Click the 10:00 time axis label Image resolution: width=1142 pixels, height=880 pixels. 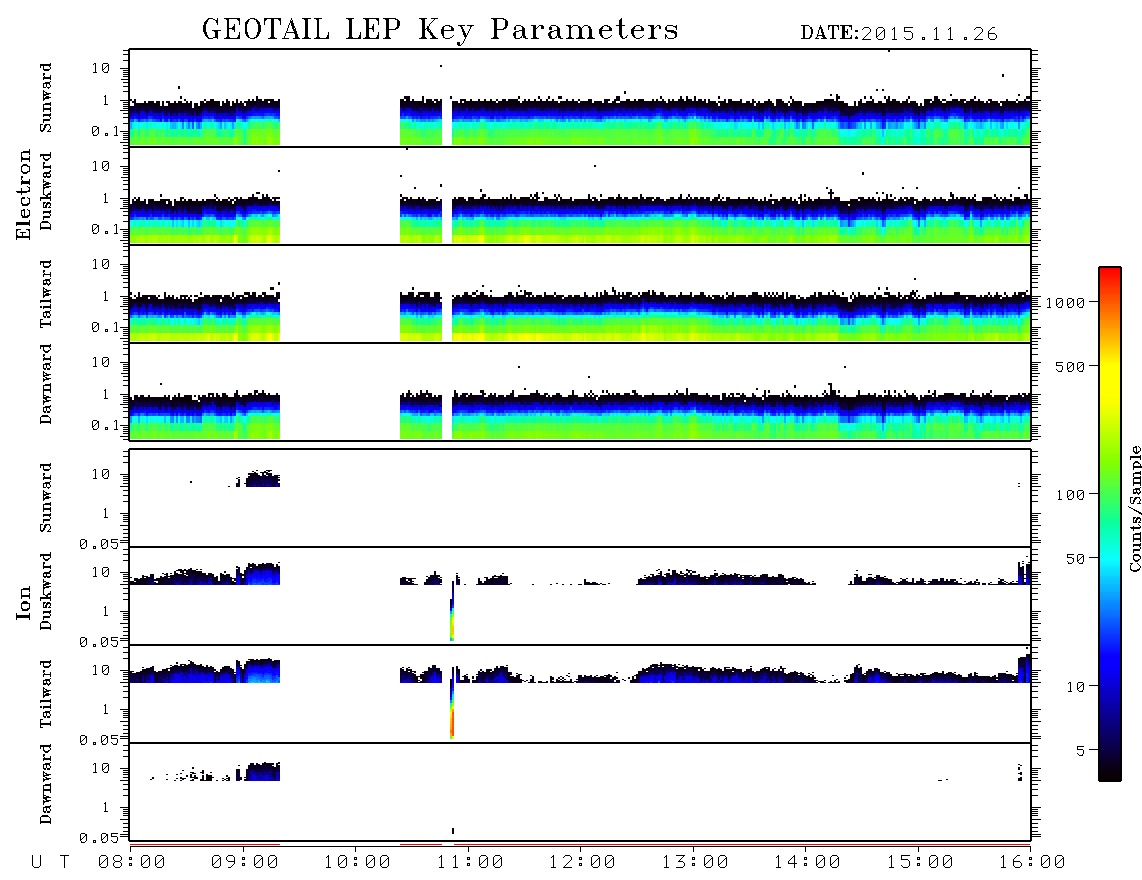coord(357,863)
